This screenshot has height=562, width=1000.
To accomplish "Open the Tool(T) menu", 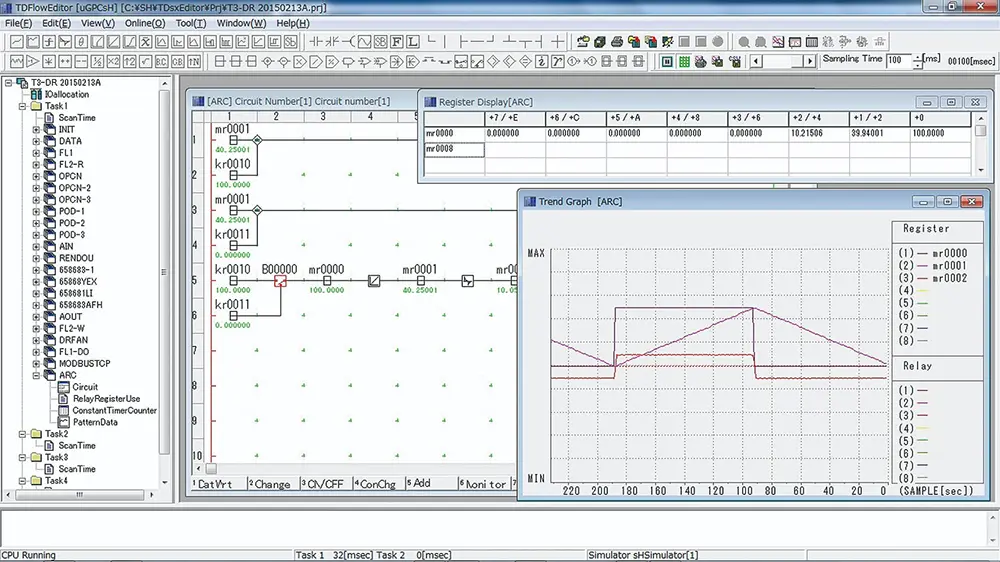I will (190, 23).
